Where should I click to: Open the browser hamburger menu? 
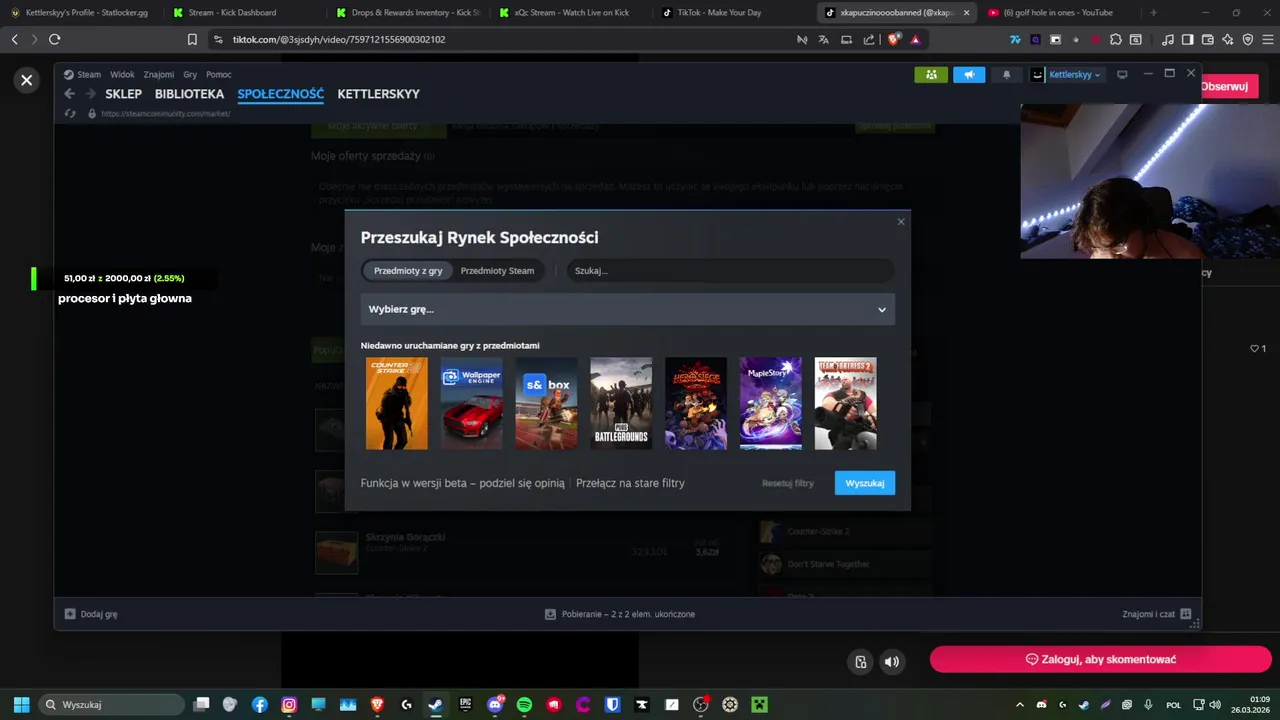tap(1267, 39)
